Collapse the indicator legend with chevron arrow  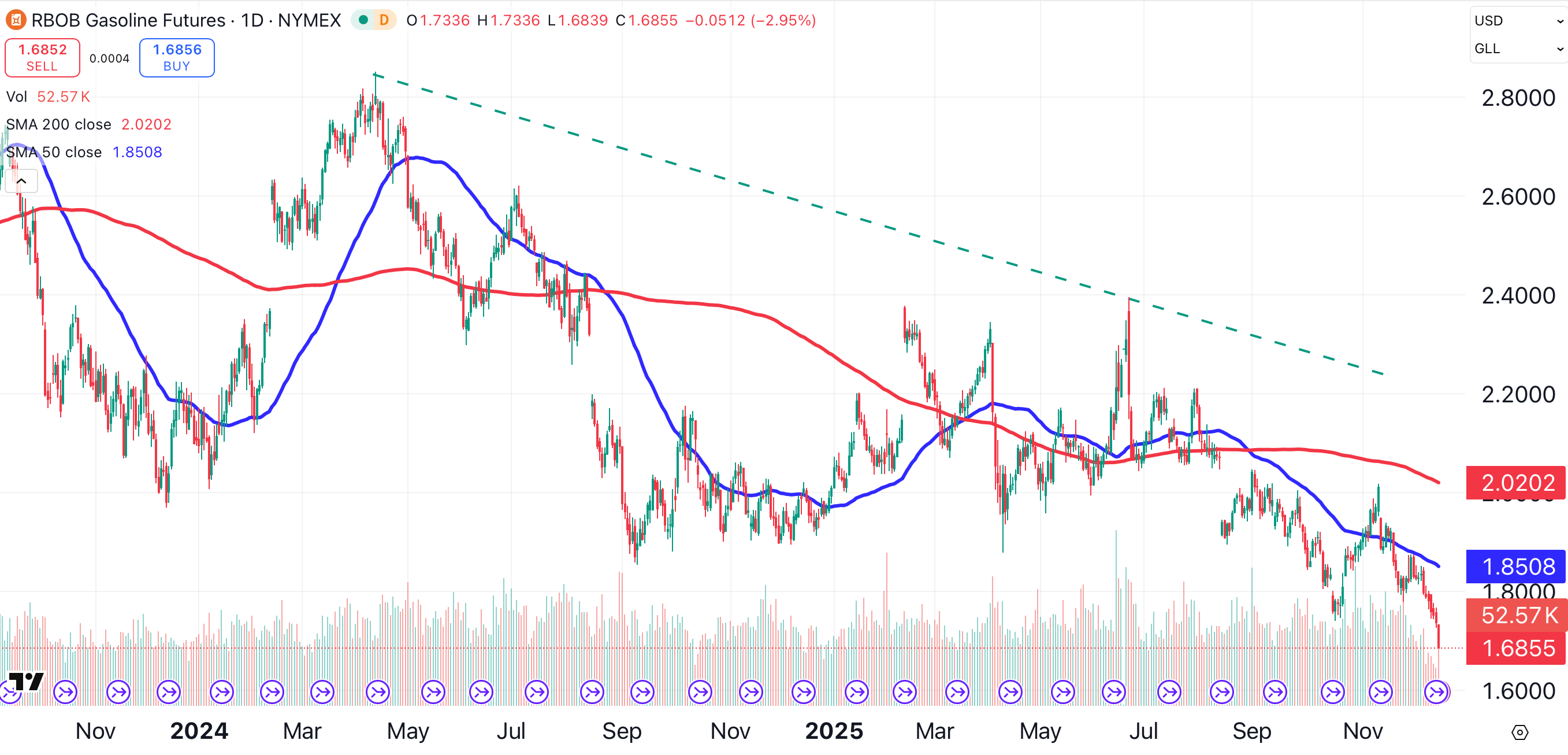pyautogui.click(x=21, y=181)
